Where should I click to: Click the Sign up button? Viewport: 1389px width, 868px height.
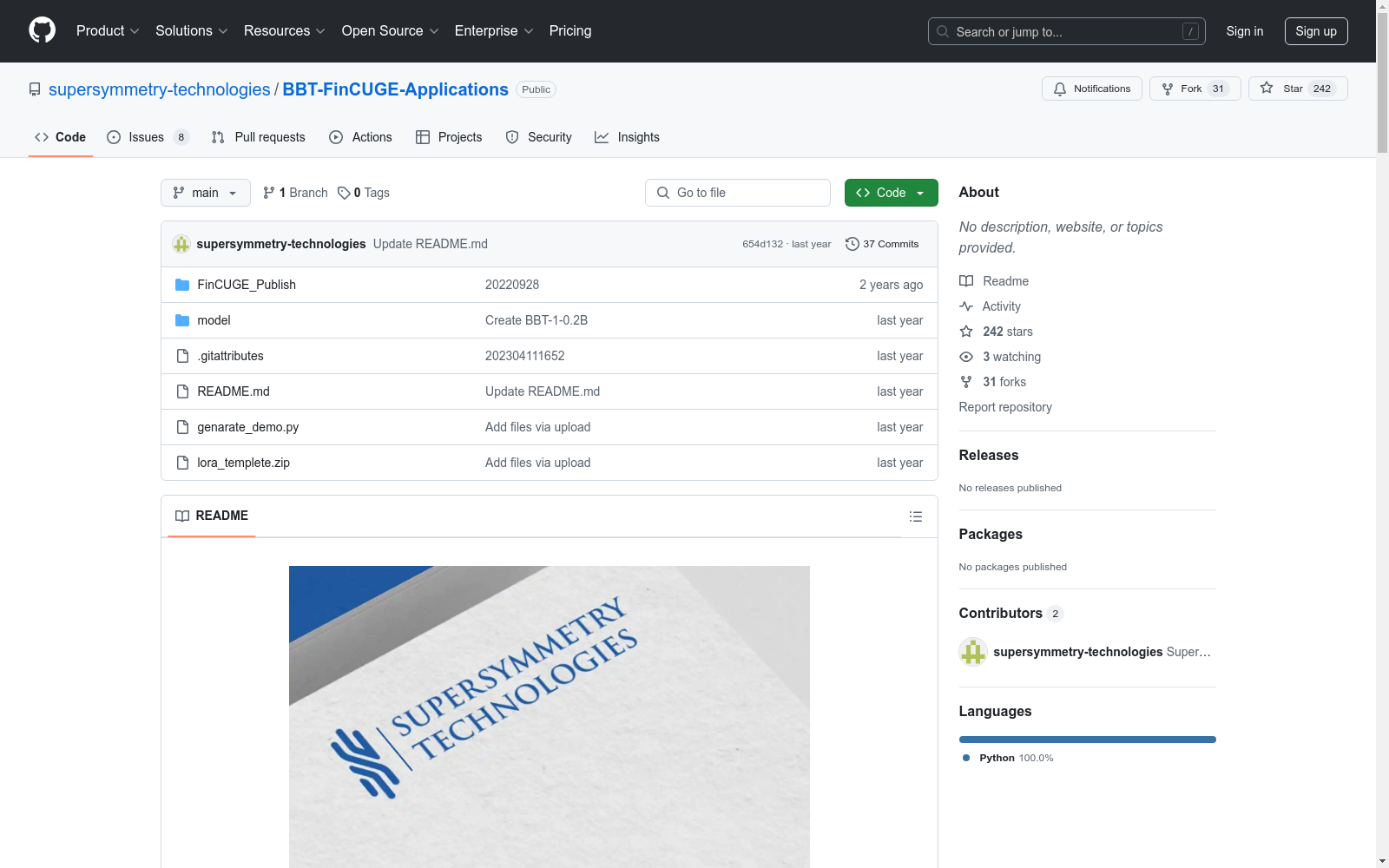point(1316,31)
